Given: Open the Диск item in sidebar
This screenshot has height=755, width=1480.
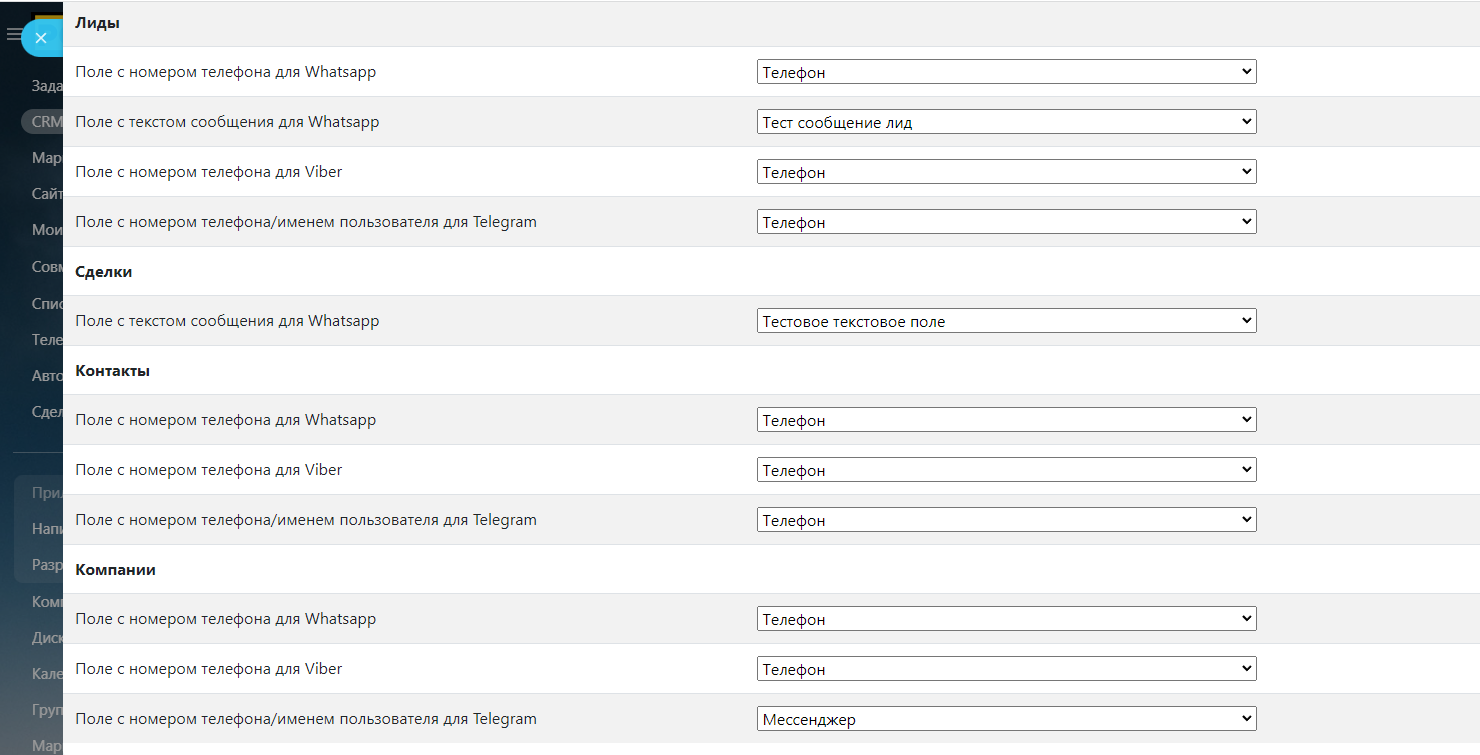Looking at the screenshot, I should point(47,637).
